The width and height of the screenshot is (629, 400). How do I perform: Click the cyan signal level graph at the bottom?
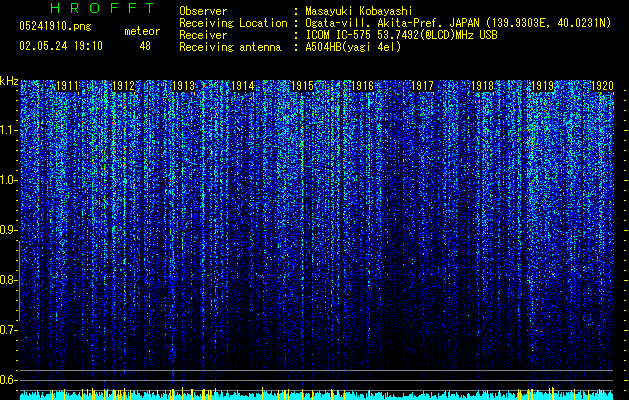tap(317, 394)
